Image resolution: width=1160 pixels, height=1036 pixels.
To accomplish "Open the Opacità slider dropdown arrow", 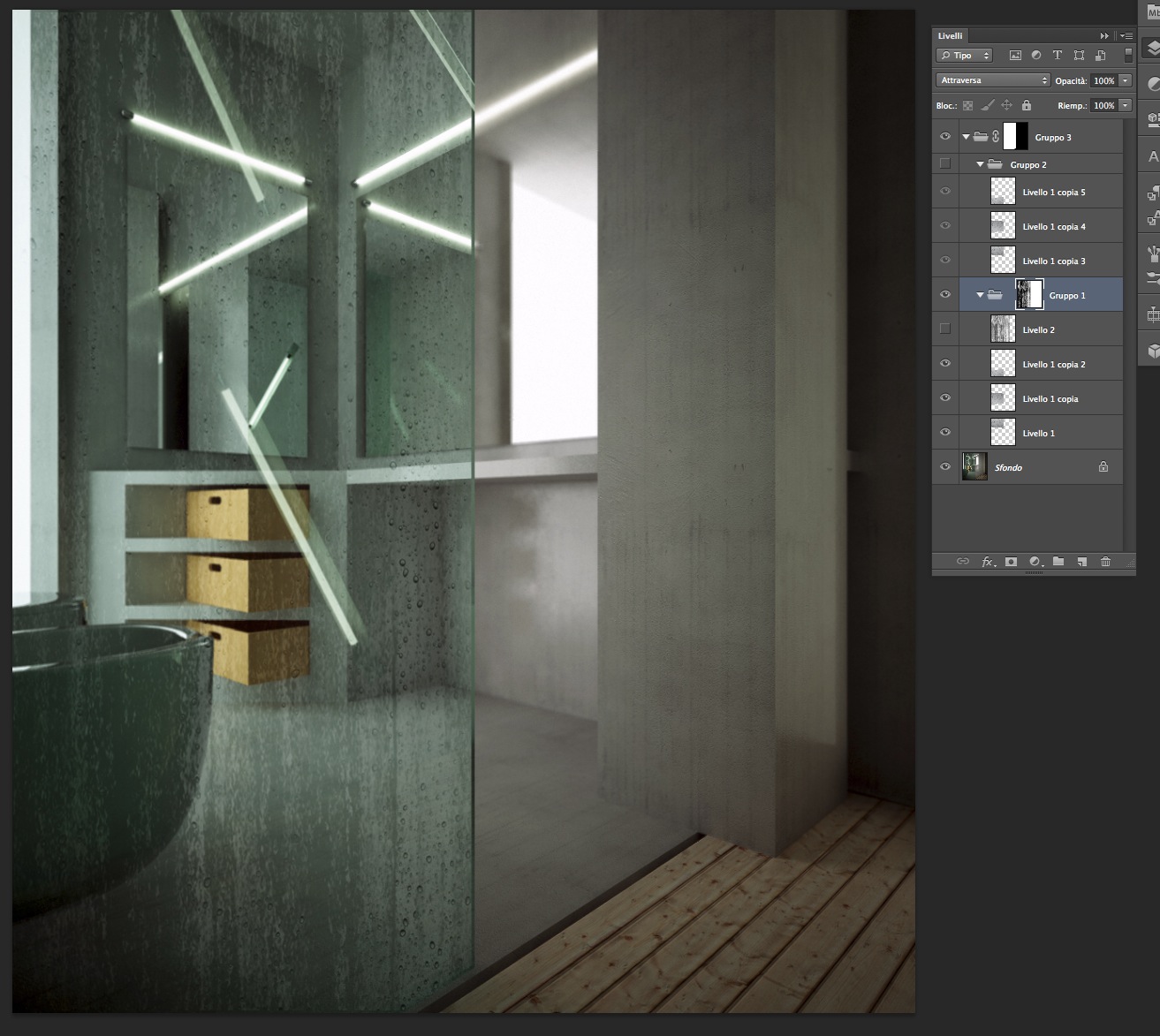I will [x=1126, y=80].
